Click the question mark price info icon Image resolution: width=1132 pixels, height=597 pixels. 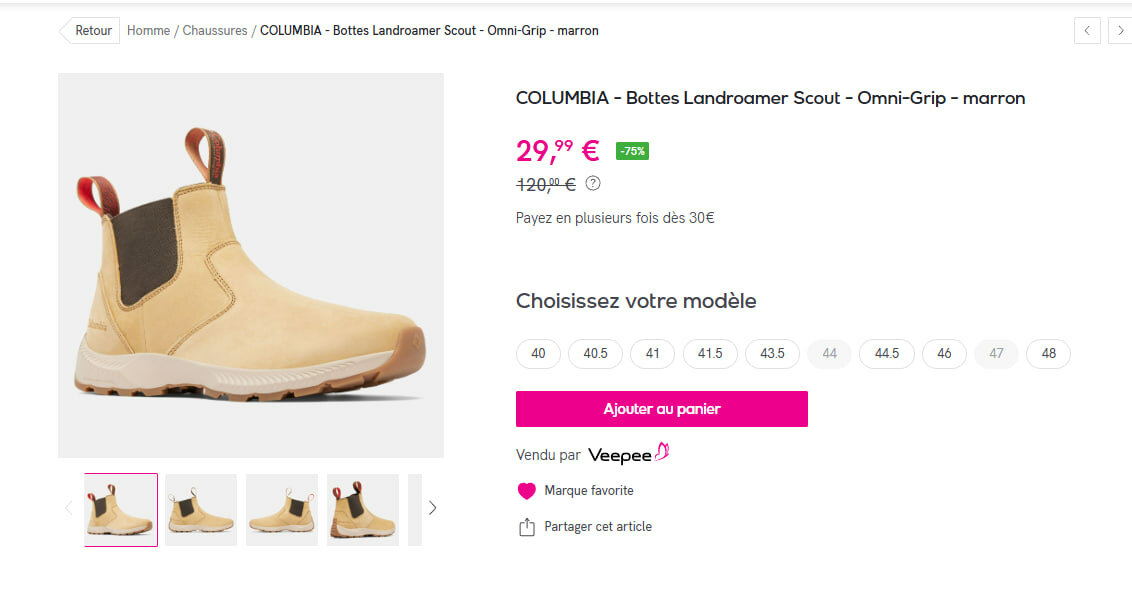593,183
